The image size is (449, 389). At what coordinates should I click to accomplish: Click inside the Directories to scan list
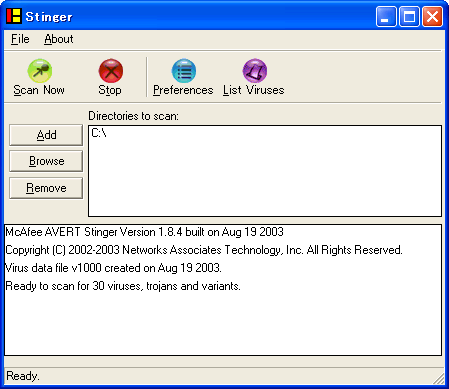tap(265, 171)
